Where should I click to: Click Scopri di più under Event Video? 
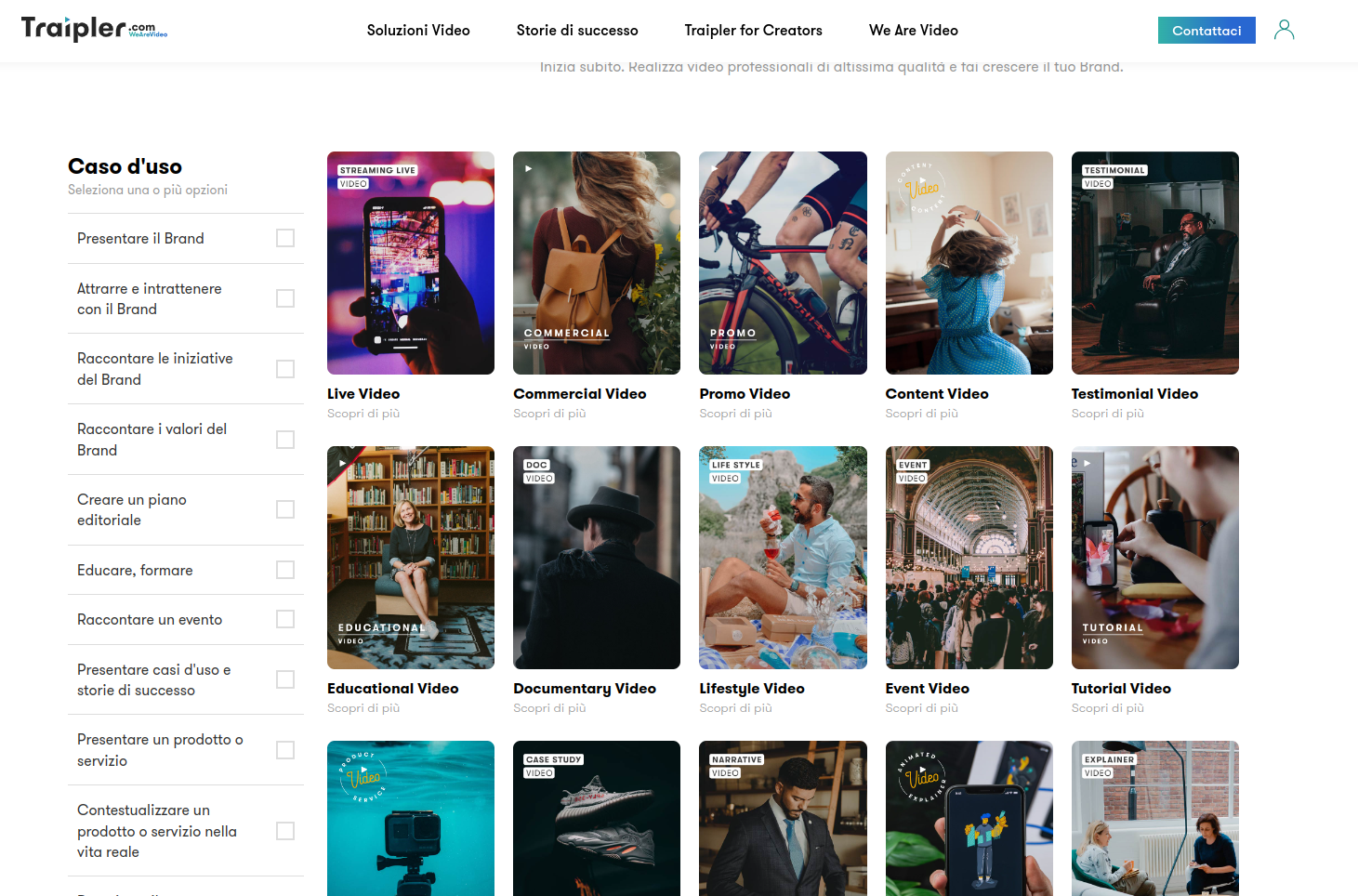point(922,708)
